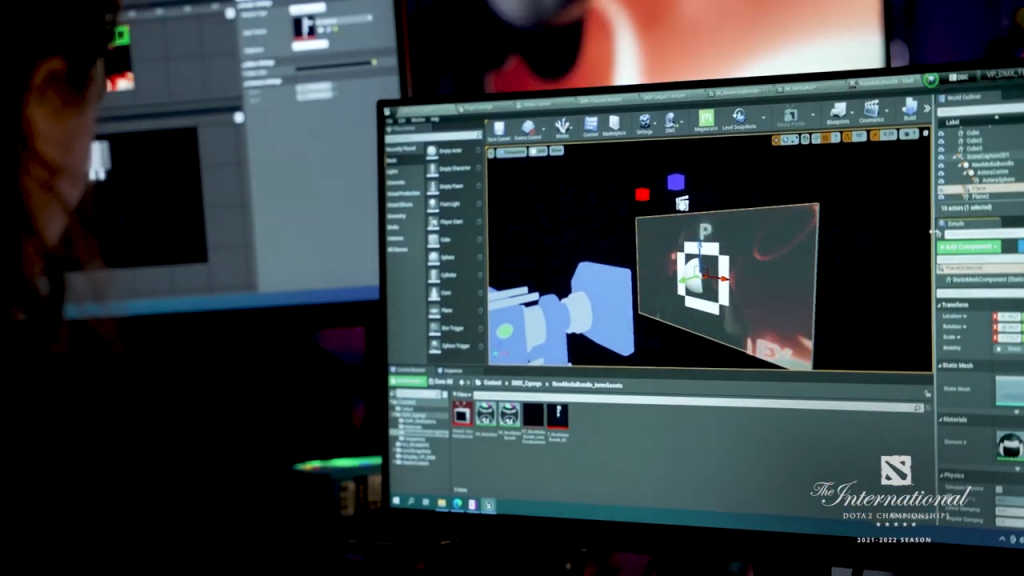The image size is (1024, 576).
Task: Switch to the World Outliner tab
Action: pyautogui.click(x=962, y=97)
